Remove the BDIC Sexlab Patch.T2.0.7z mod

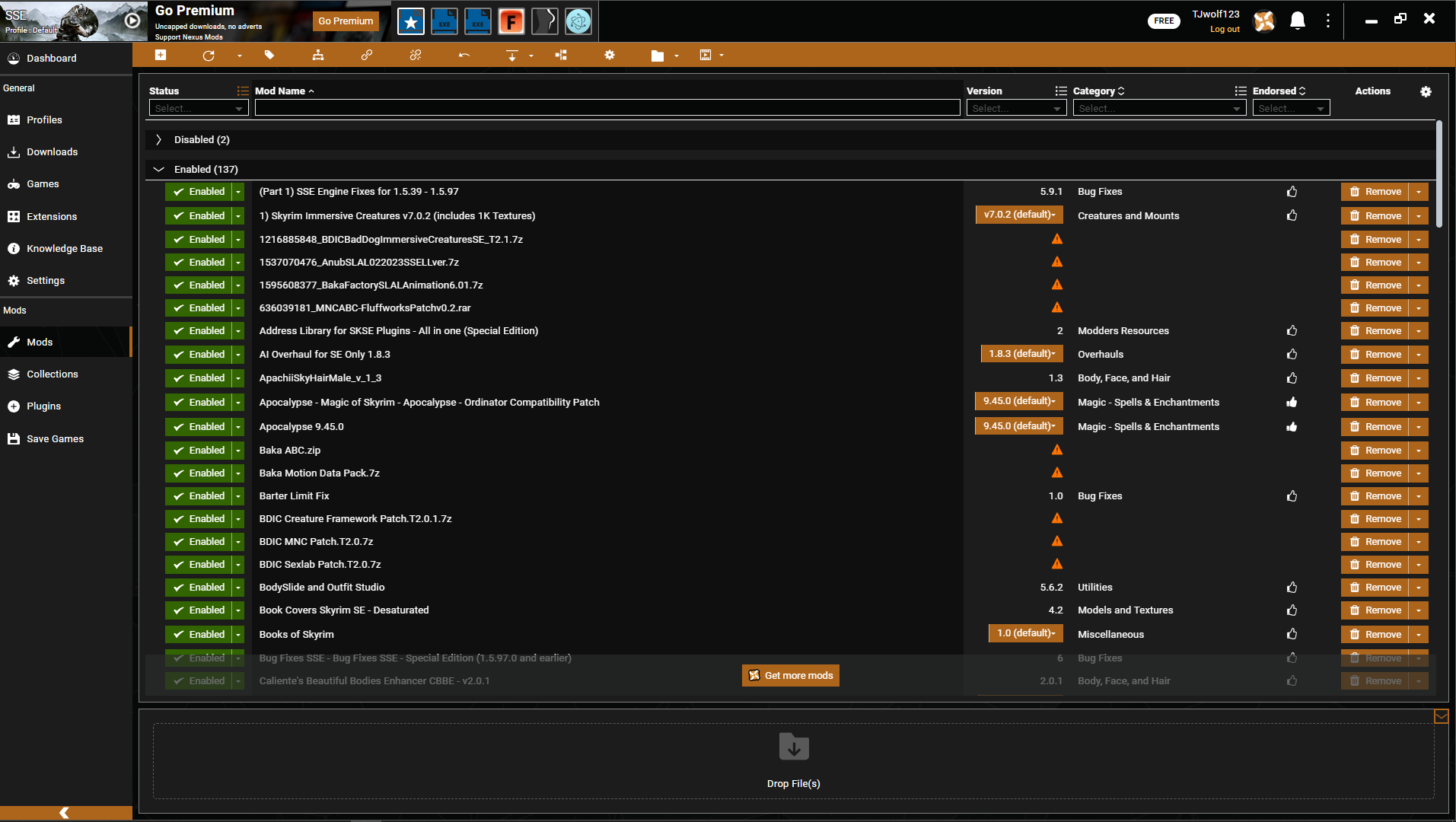tap(1375, 565)
